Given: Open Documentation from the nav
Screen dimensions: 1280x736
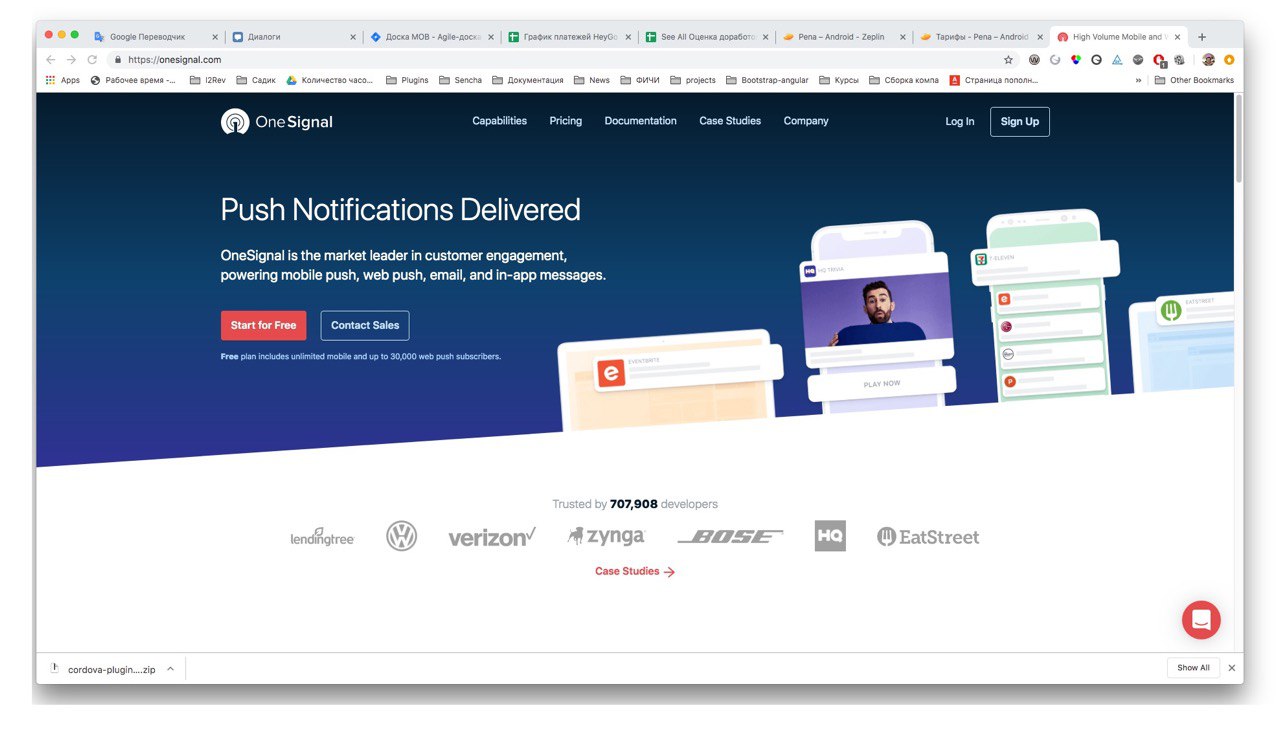Looking at the screenshot, I should 640,121.
